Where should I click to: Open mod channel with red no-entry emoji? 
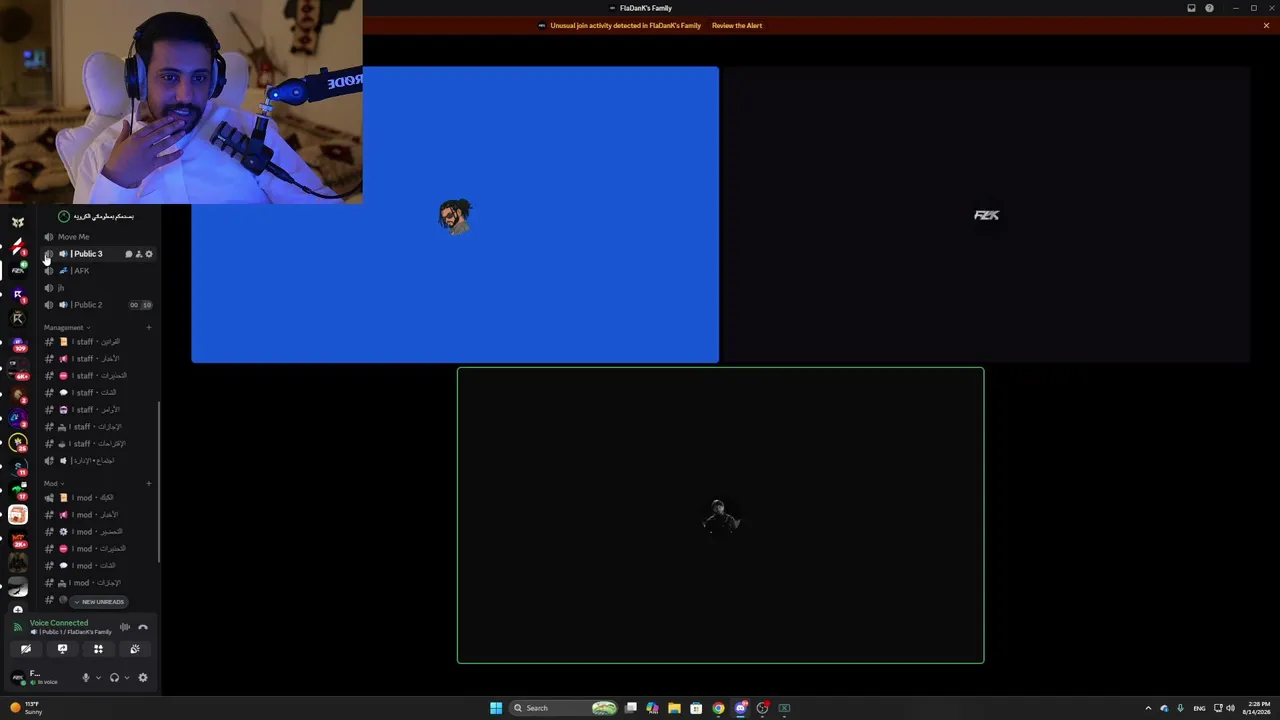pos(98,549)
